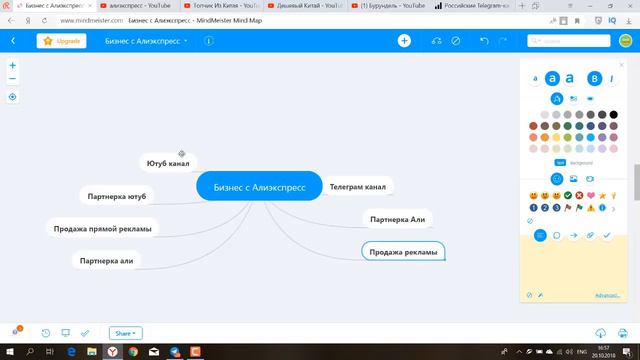
Task: Add the gold star icon
Action: 602,196
